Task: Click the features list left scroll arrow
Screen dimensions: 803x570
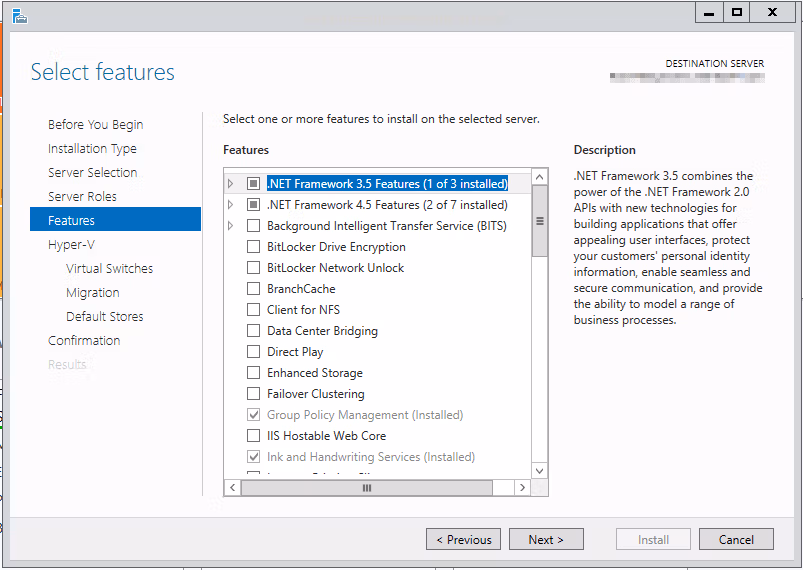Action: (233, 488)
